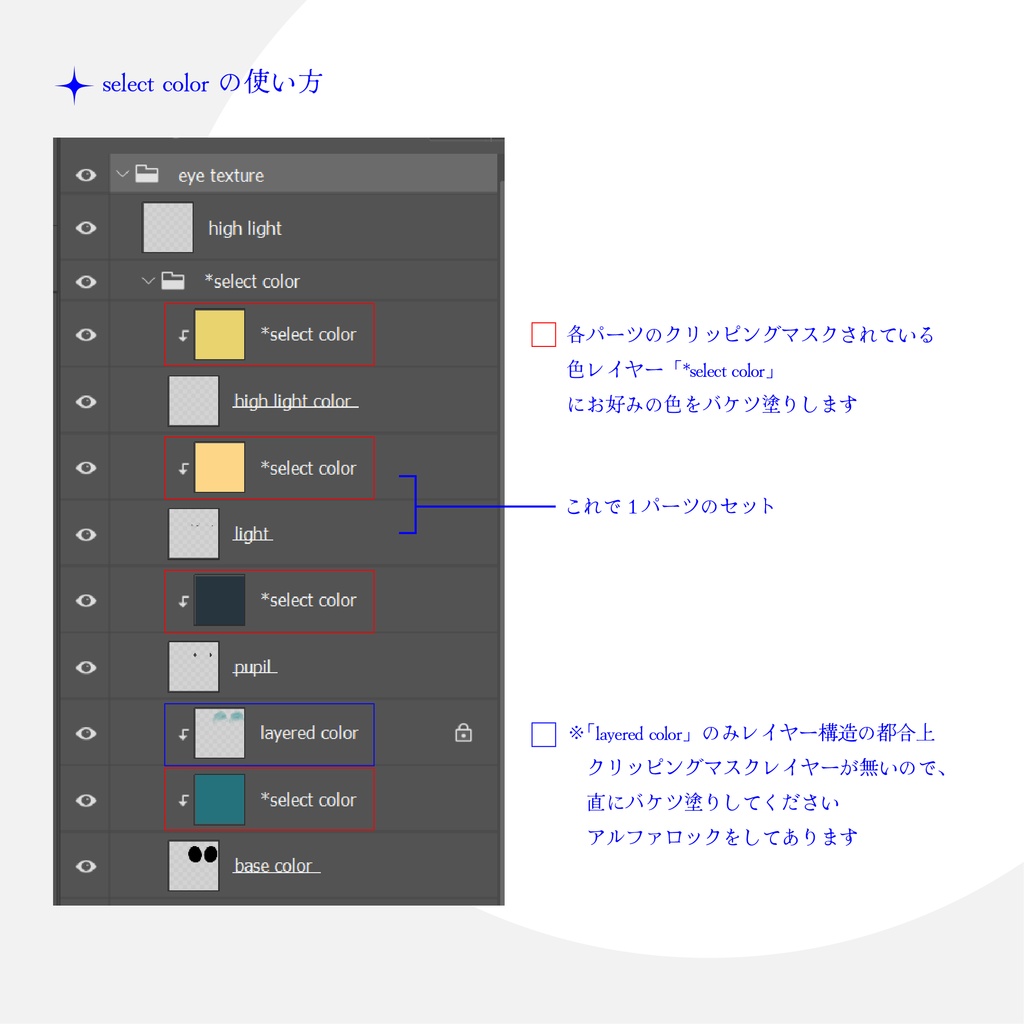Screen dimensions: 1024x1024
Task: Hide the pupil layer
Action: [86, 667]
